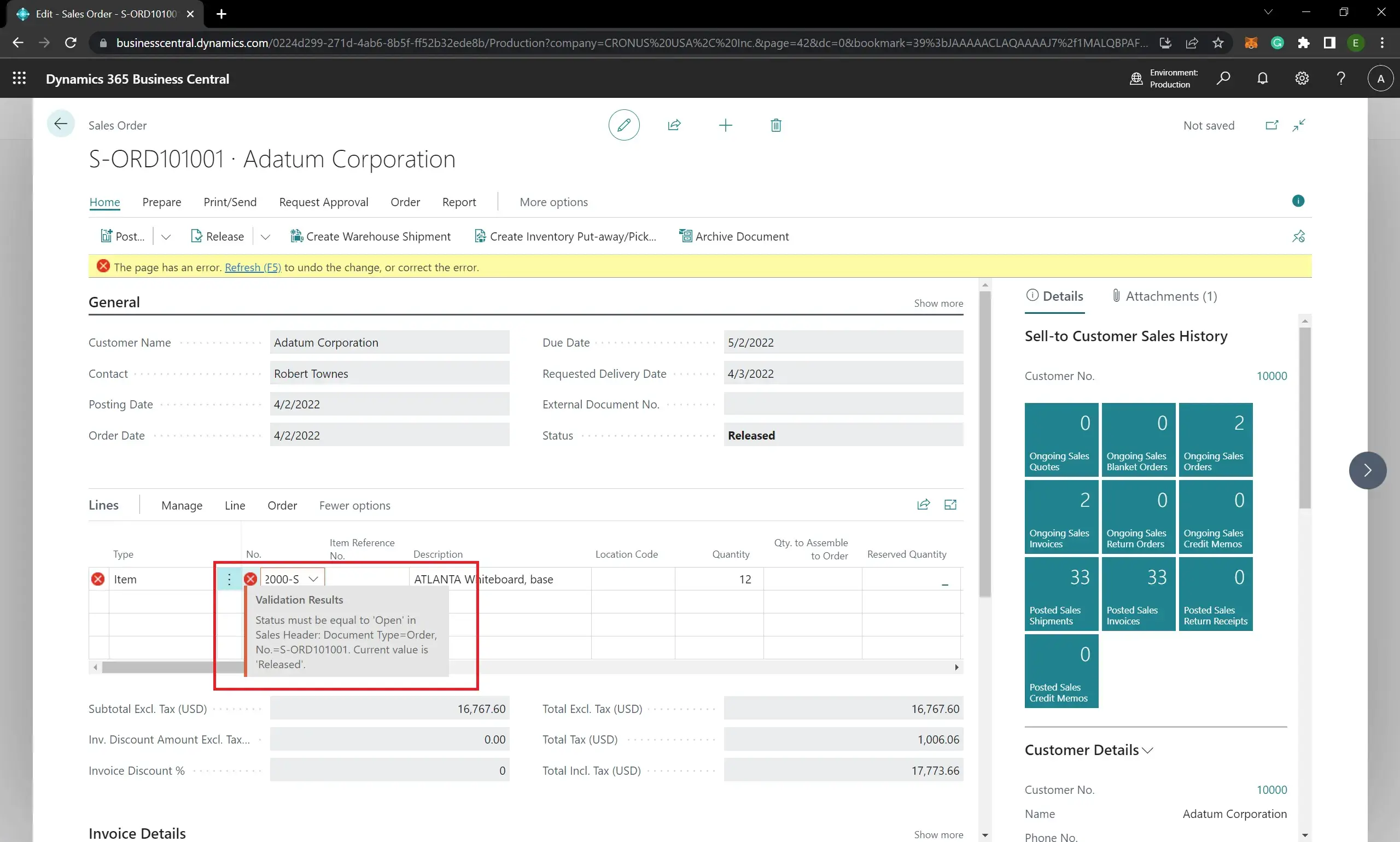Expand the Release dropdown arrow
This screenshot has width=1400, height=842.
pyautogui.click(x=265, y=237)
